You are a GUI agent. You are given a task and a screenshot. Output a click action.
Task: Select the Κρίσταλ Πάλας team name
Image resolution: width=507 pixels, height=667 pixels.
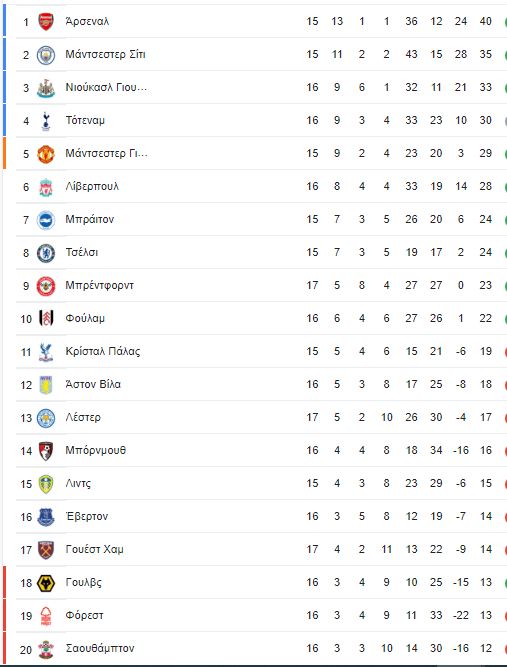point(103,351)
